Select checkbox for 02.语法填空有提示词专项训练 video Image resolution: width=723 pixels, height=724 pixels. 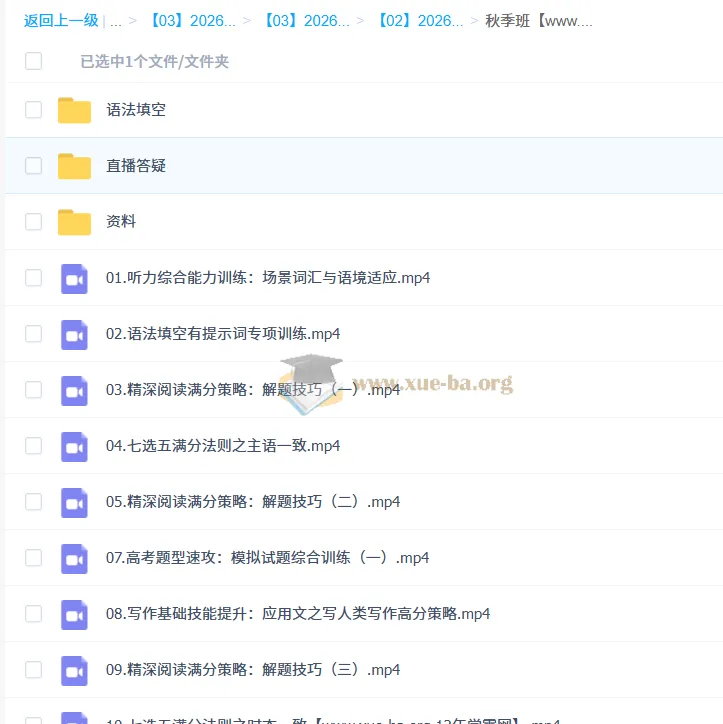33,334
